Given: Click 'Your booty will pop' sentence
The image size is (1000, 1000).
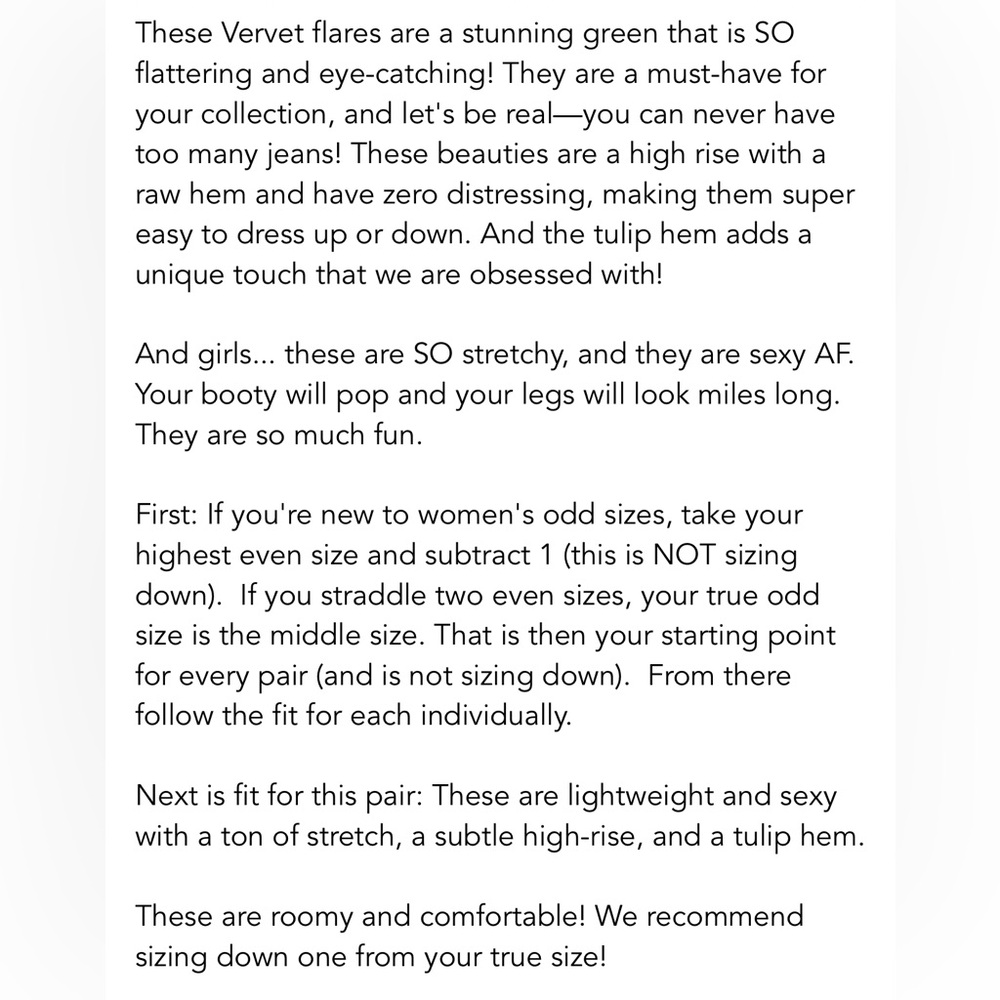Looking at the screenshot, I should pos(262,396).
